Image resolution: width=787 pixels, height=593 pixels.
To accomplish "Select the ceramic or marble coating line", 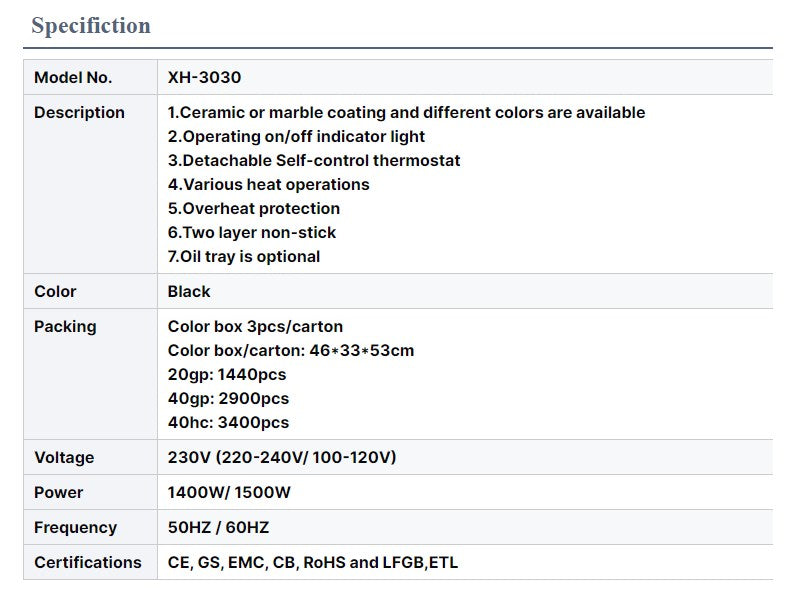I will click(407, 112).
